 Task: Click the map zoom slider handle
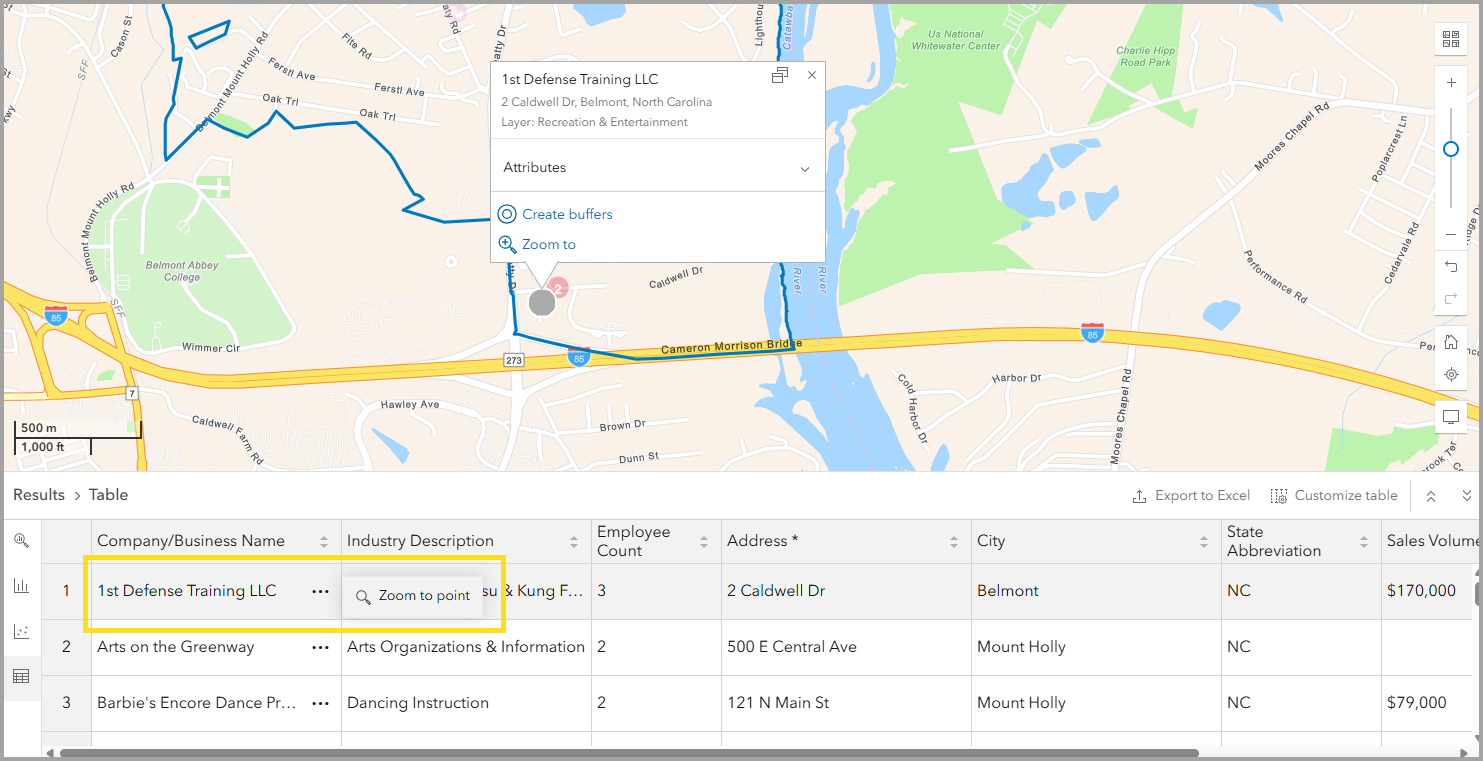tap(1451, 149)
